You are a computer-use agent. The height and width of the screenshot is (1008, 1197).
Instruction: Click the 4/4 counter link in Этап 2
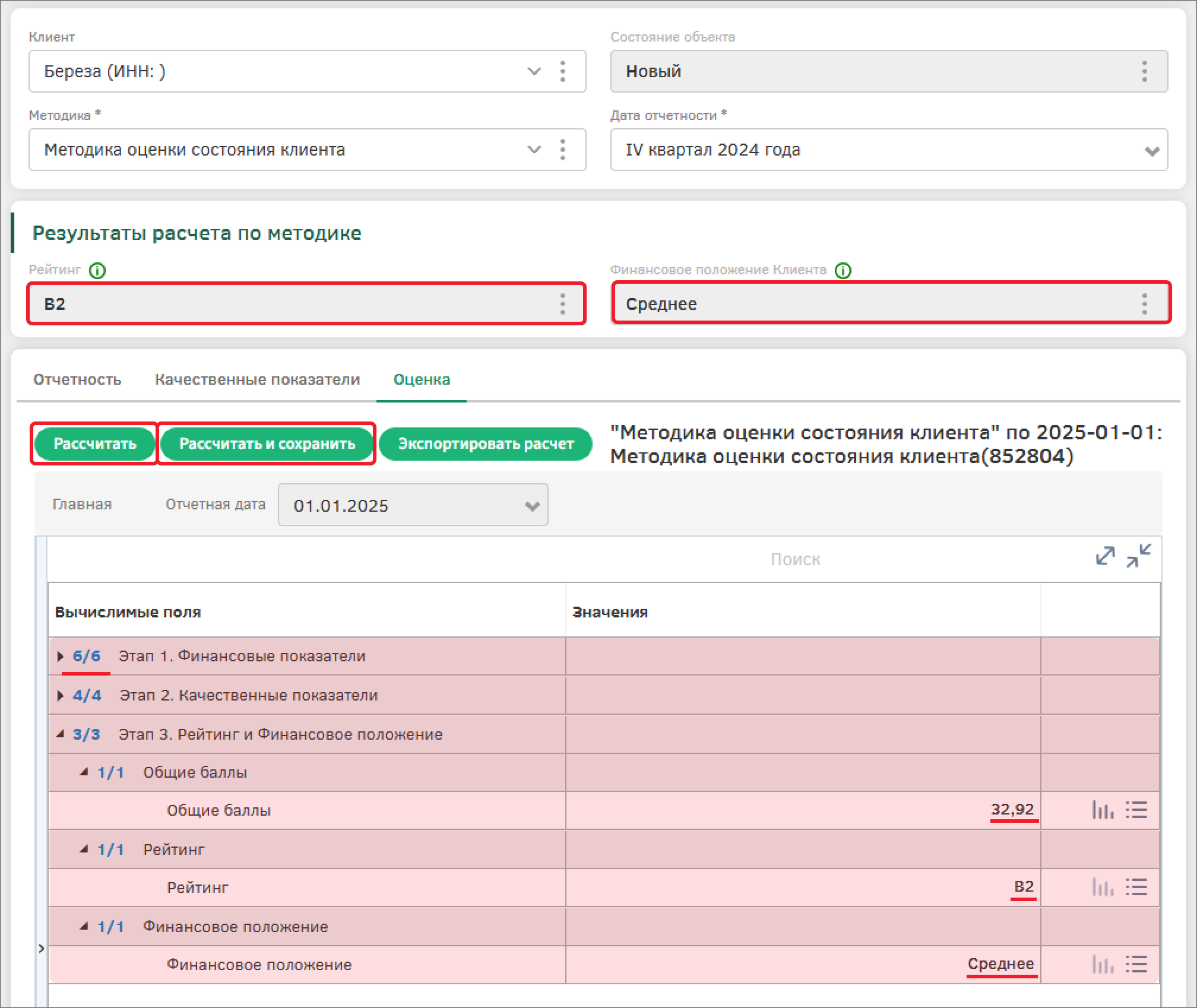point(87,696)
